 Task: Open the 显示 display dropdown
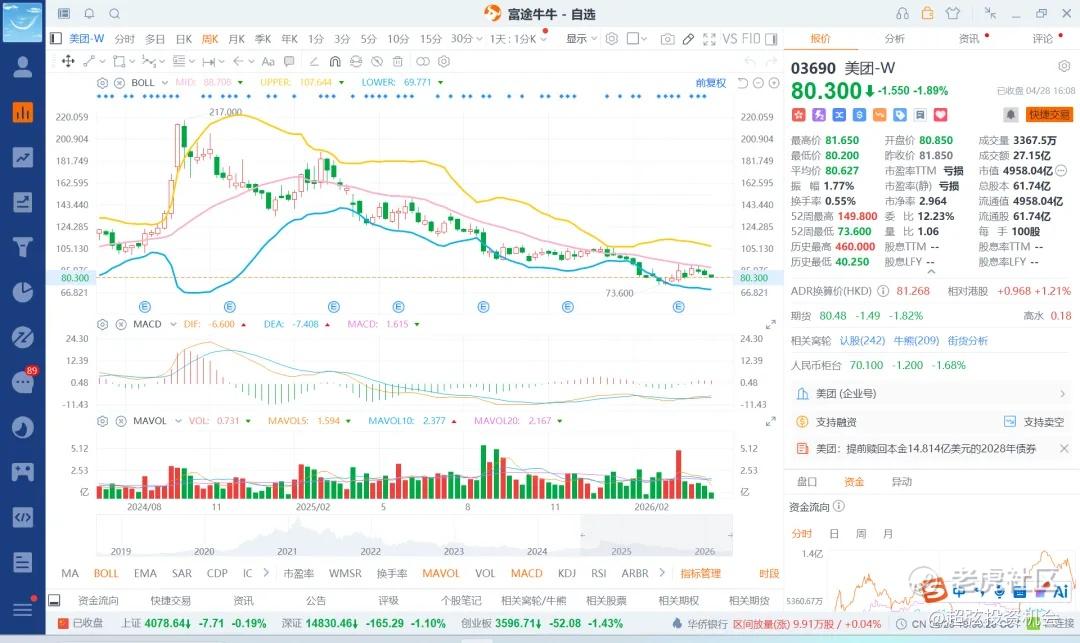point(581,39)
